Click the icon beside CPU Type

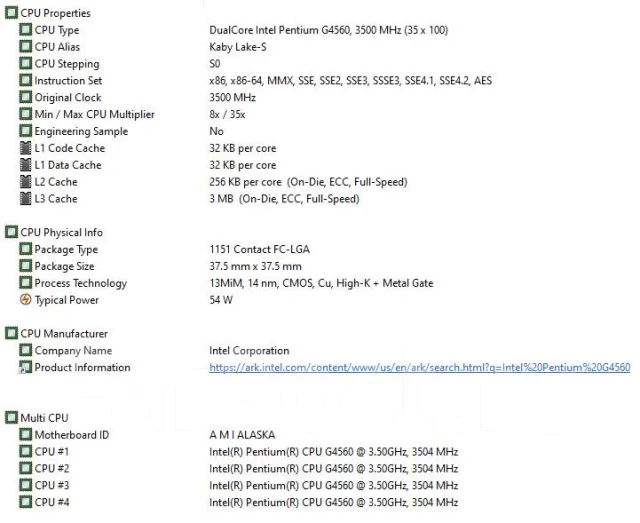point(25,30)
